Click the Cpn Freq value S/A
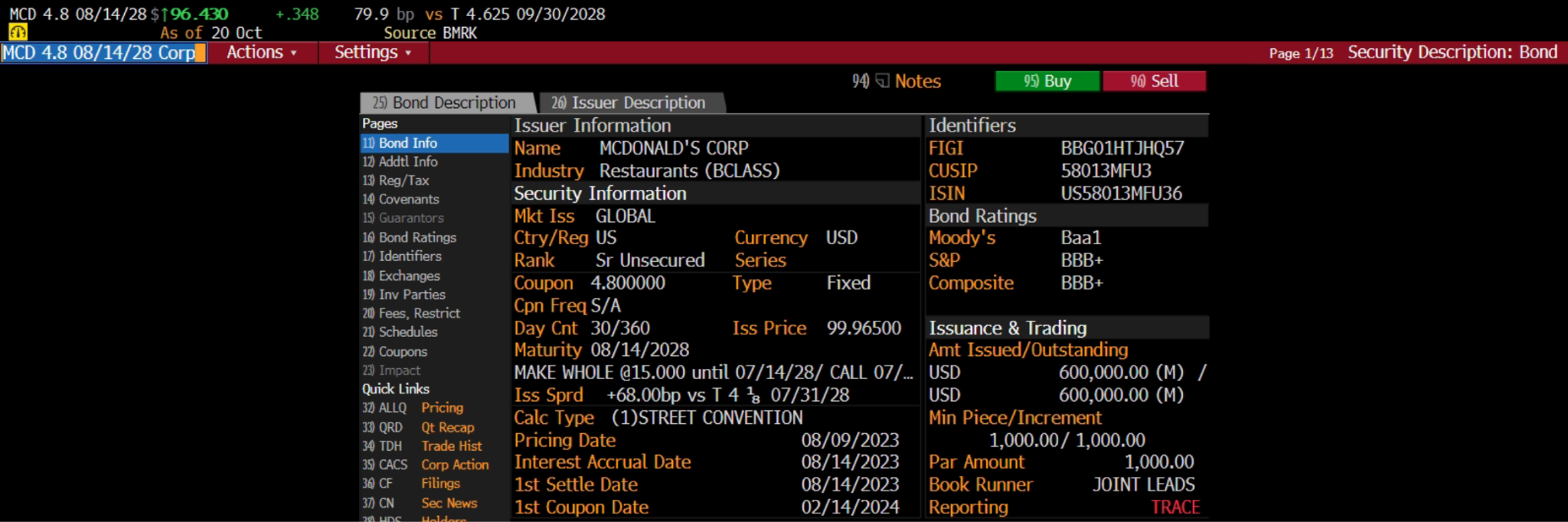Viewport: 1568px width, 522px height. [606, 306]
